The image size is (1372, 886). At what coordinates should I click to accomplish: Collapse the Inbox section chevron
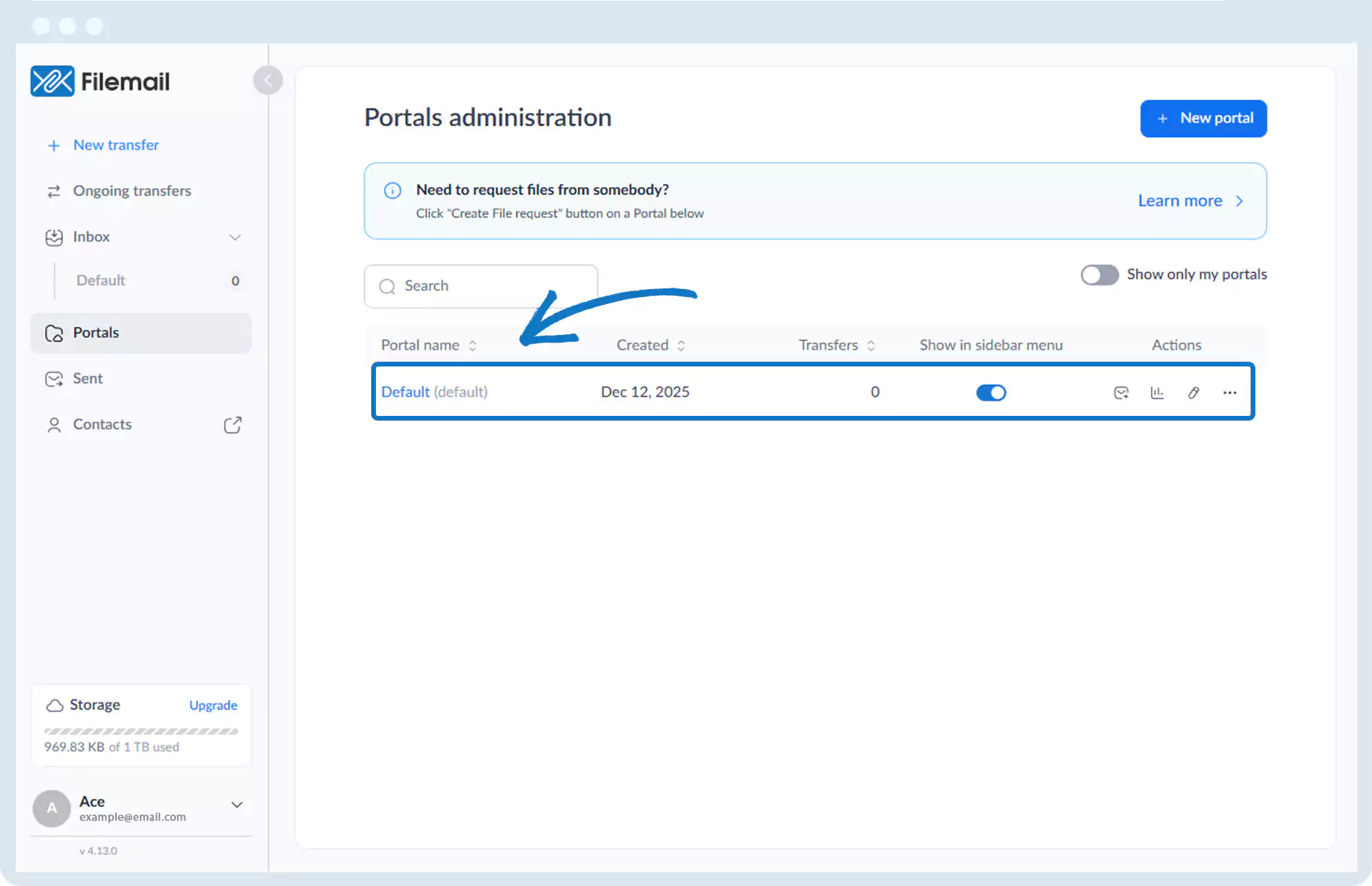pyautogui.click(x=235, y=237)
